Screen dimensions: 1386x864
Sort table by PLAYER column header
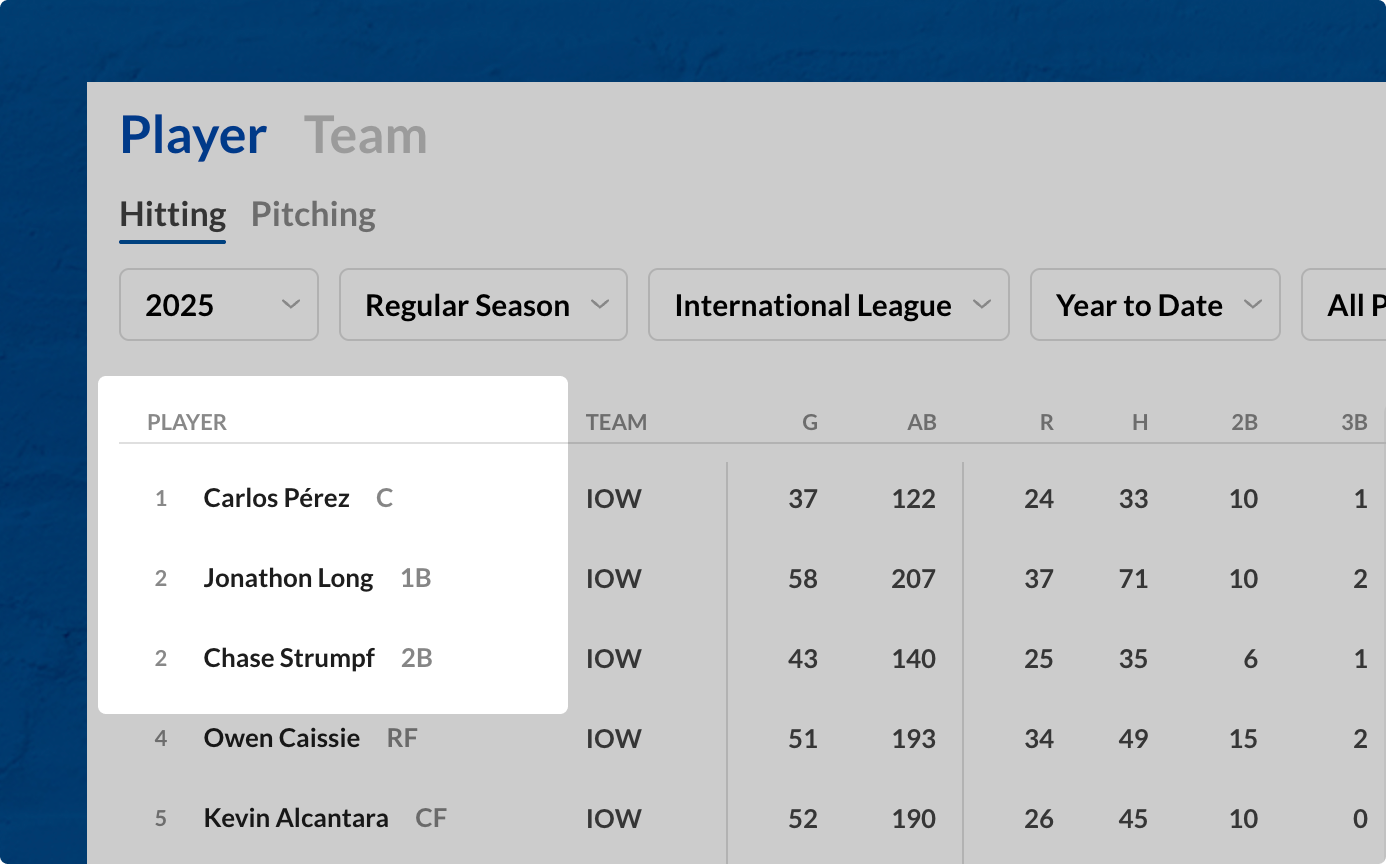point(187,422)
